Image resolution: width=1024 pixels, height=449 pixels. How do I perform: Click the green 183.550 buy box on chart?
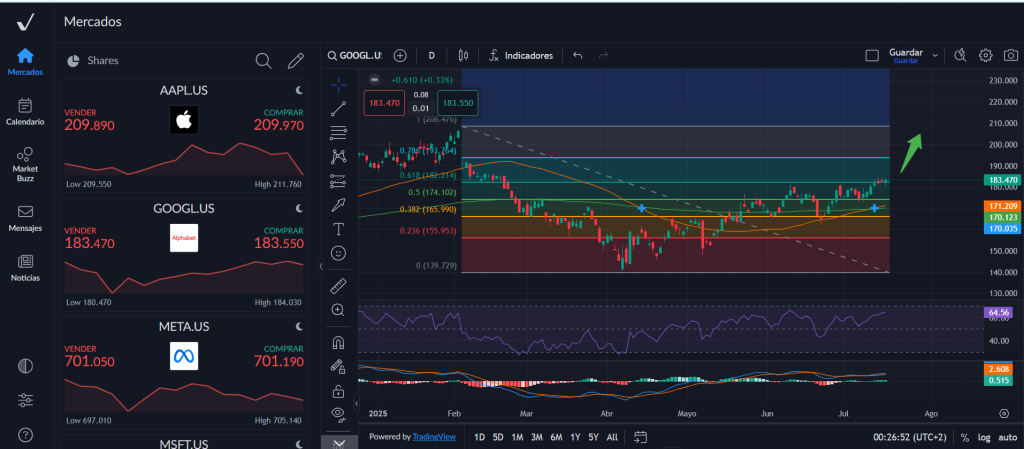[458, 103]
